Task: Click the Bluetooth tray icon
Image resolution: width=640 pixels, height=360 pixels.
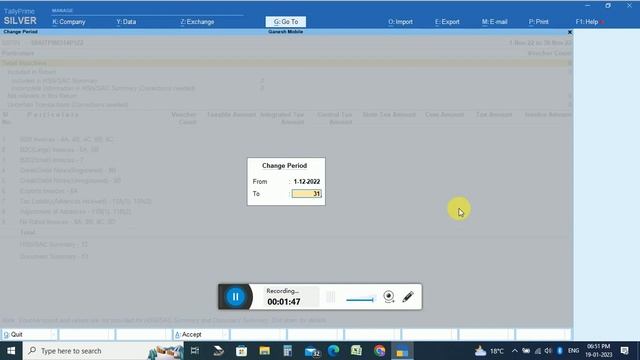Action: [560, 351]
